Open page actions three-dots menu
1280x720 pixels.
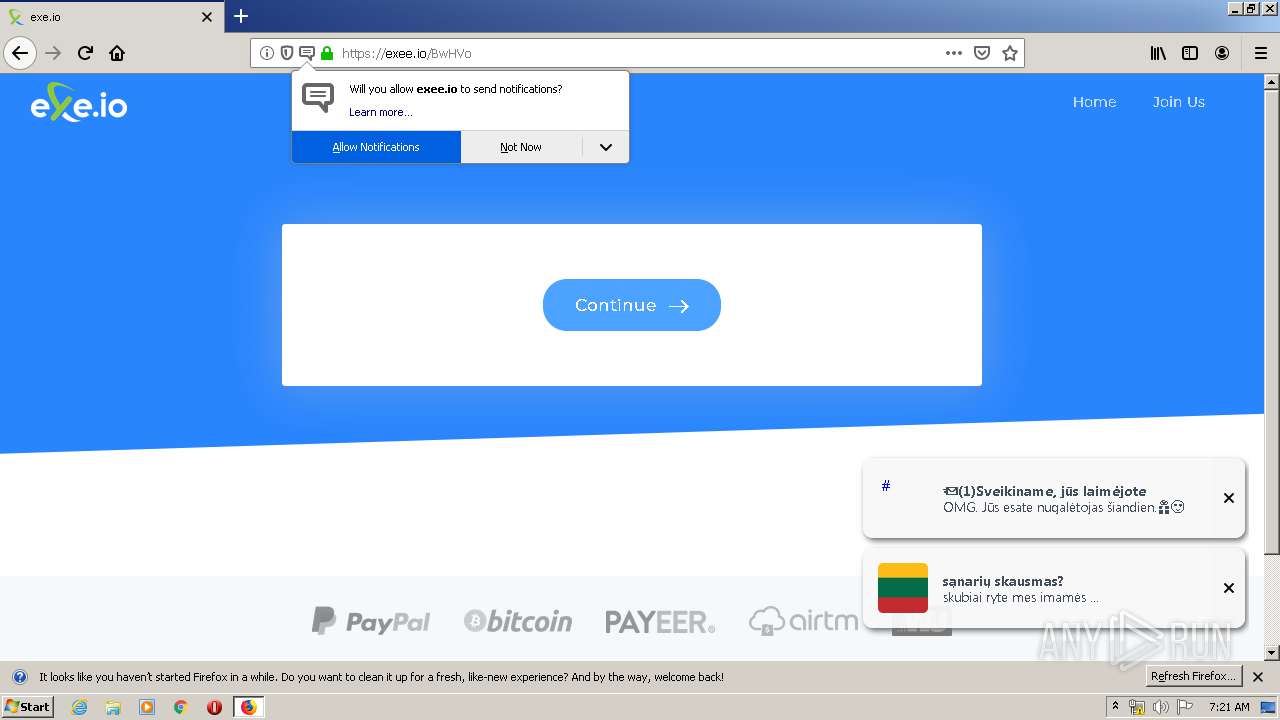point(954,53)
